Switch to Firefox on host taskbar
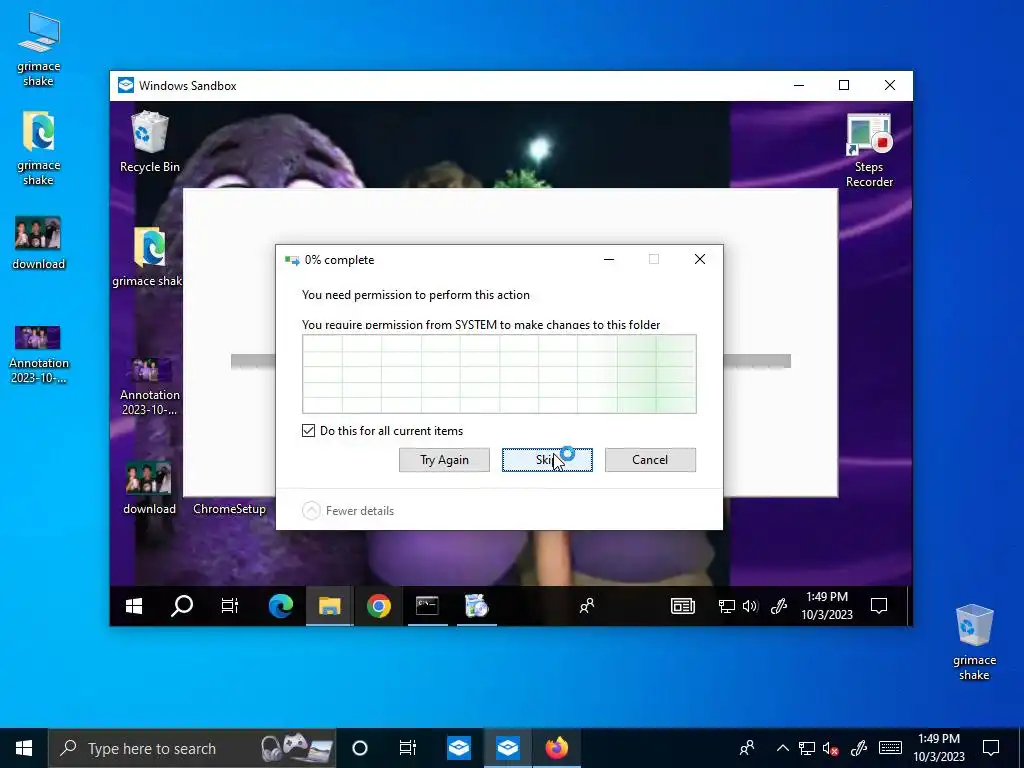 click(556, 748)
